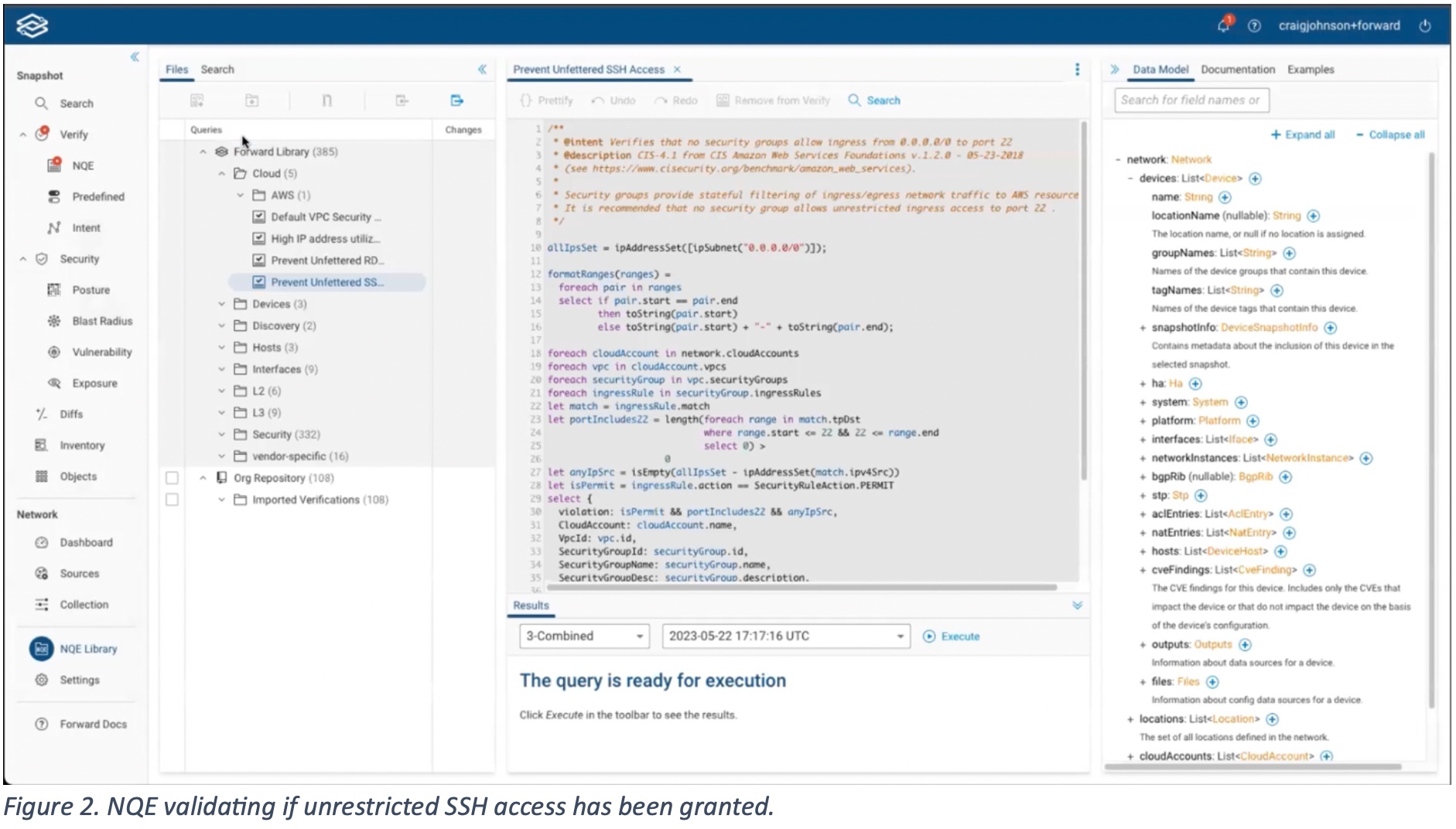Select the Results tab
This screenshot has width=1456, height=829.
click(x=531, y=606)
